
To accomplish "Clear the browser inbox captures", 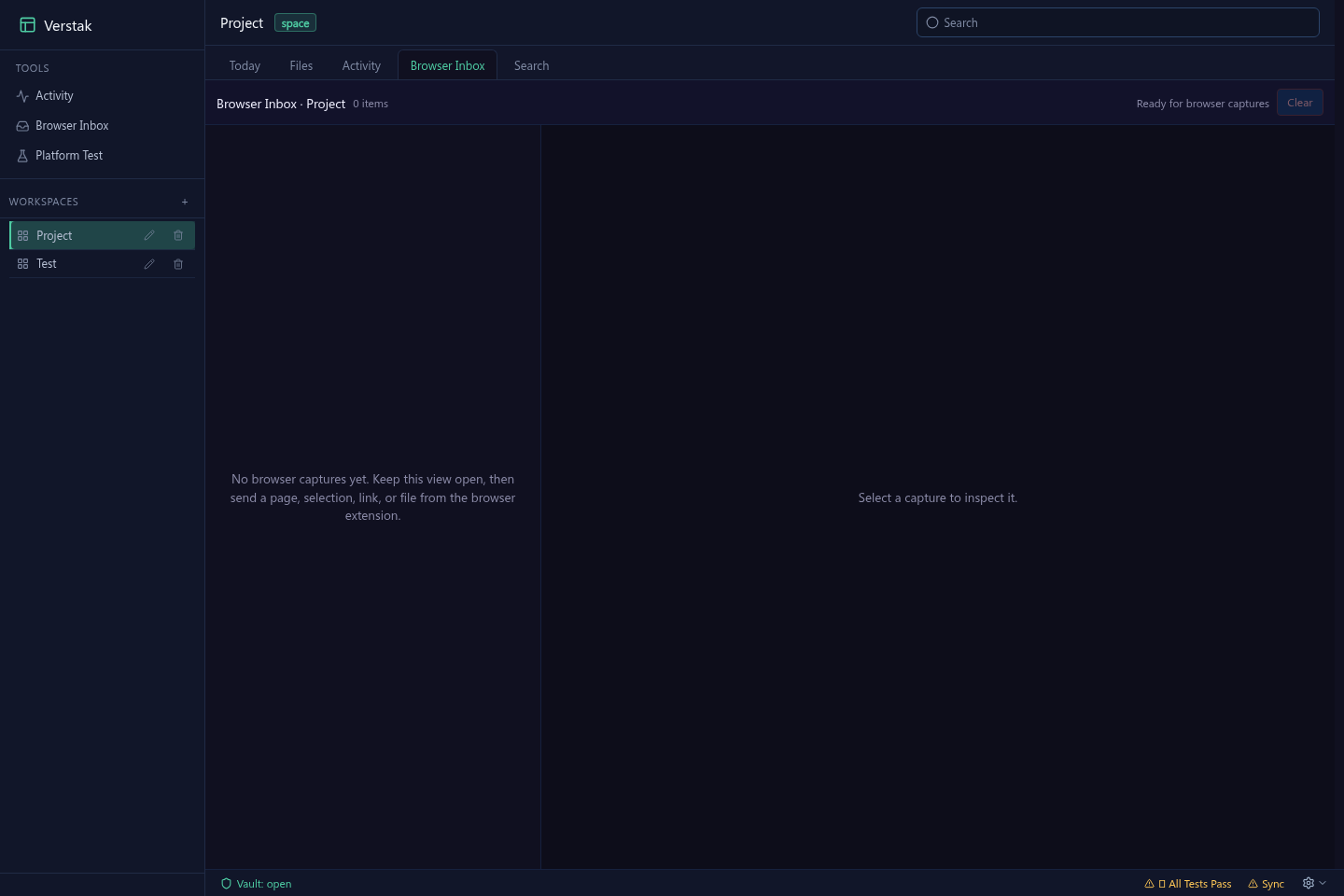I will pos(1299,103).
